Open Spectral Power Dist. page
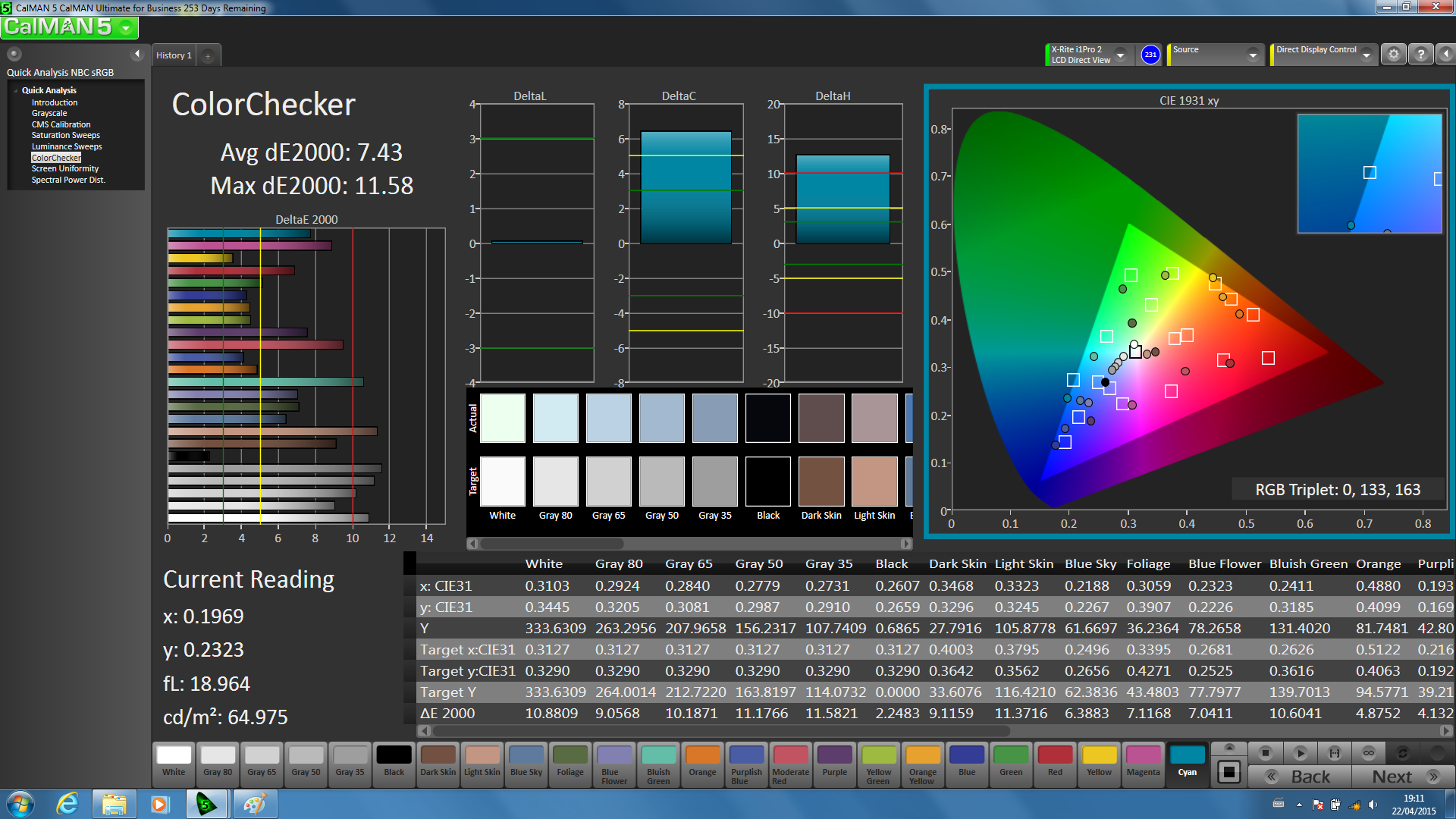 (x=68, y=180)
